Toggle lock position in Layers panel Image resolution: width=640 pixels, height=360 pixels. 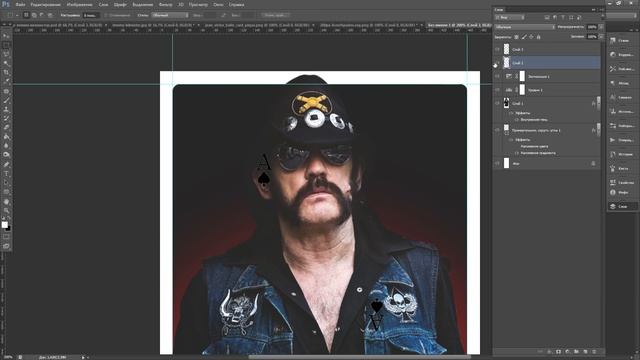(x=531, y=37)
